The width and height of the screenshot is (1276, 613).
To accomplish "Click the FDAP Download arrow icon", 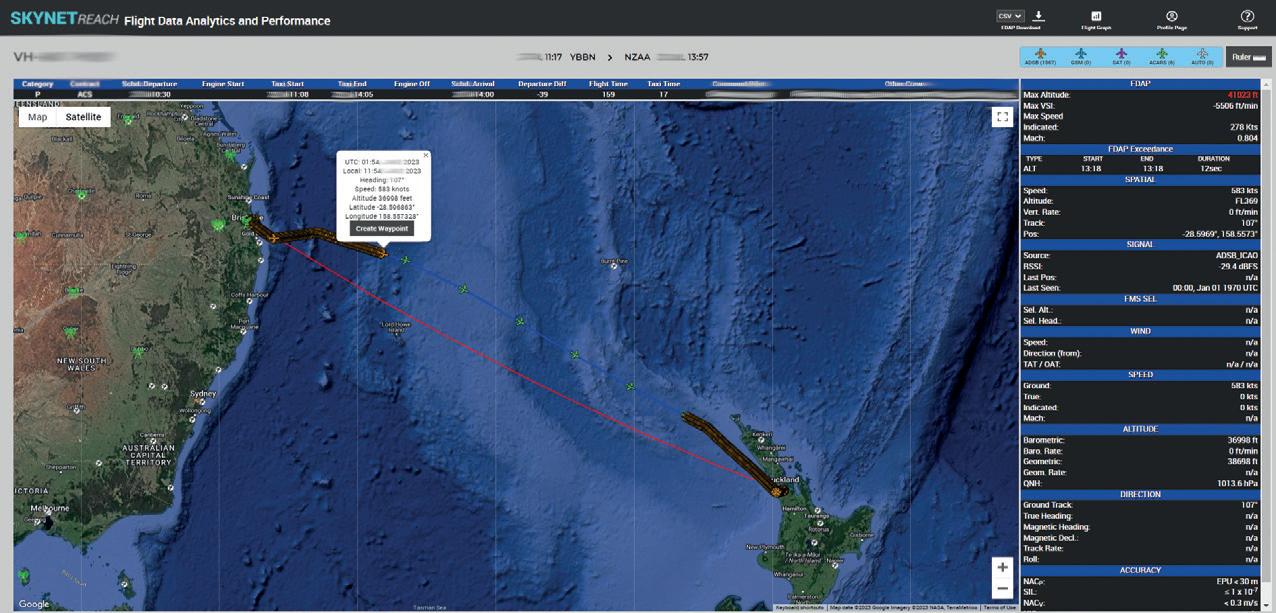I will pyautogui.click(x=1039, y=16).
